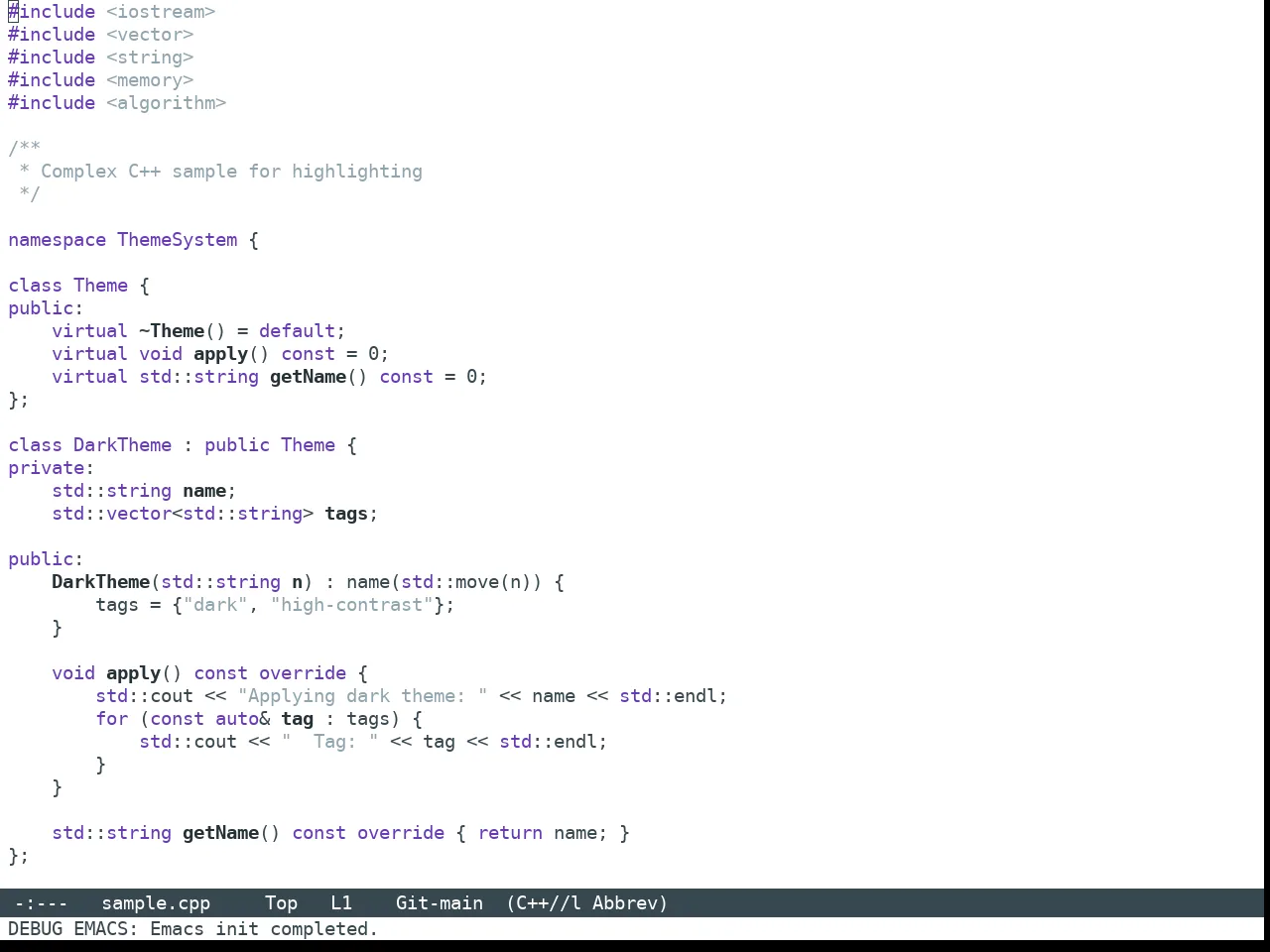Click 'return name;' statement
Image resolution: width=1270 pixels, height=952 pixels.
[543, 833]
